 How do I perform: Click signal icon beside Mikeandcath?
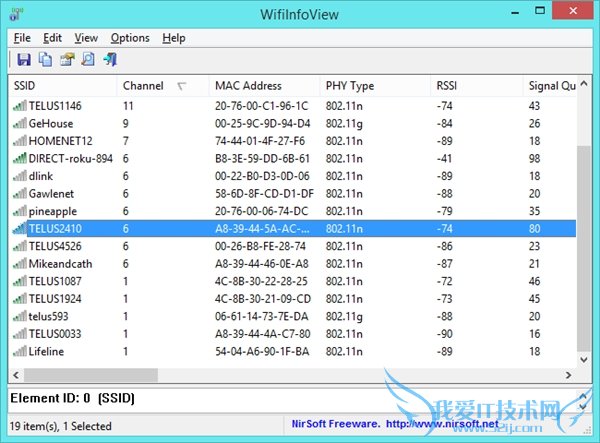[x=20, y=264]
